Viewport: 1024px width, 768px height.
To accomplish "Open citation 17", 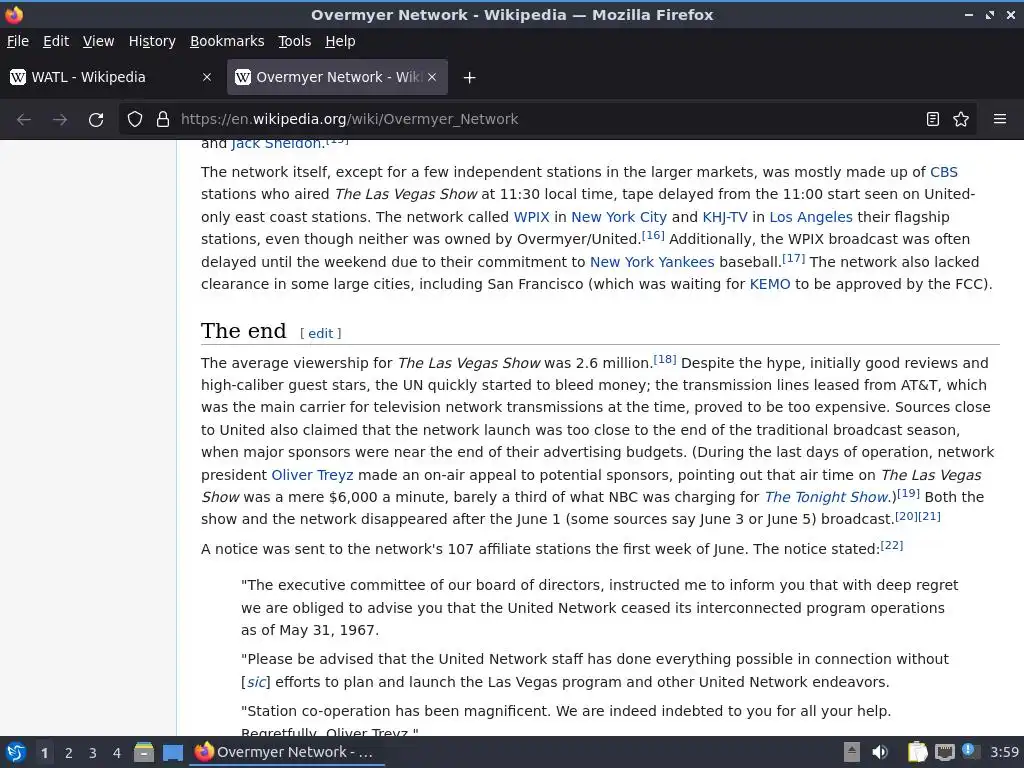I will (x=793, y=259).
